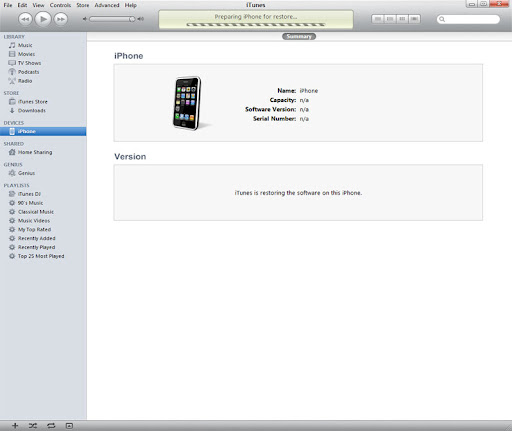Open the iTunes DJ playlist
512x431 pixels.
tap(43, 194)
